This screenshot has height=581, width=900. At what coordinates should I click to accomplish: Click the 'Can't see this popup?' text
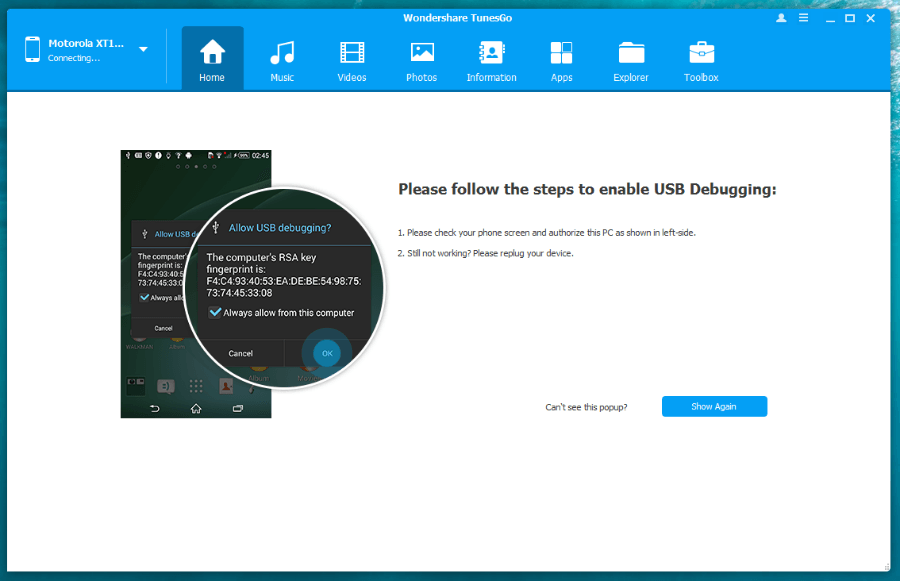586,407
